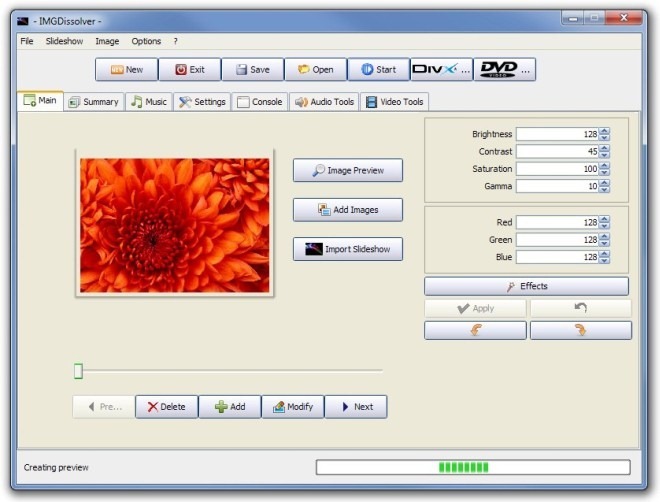Viewport: 660px width, 502px height.
Task: Click the DivX export button
Action: pyautogui.click(x=442, y=69)
